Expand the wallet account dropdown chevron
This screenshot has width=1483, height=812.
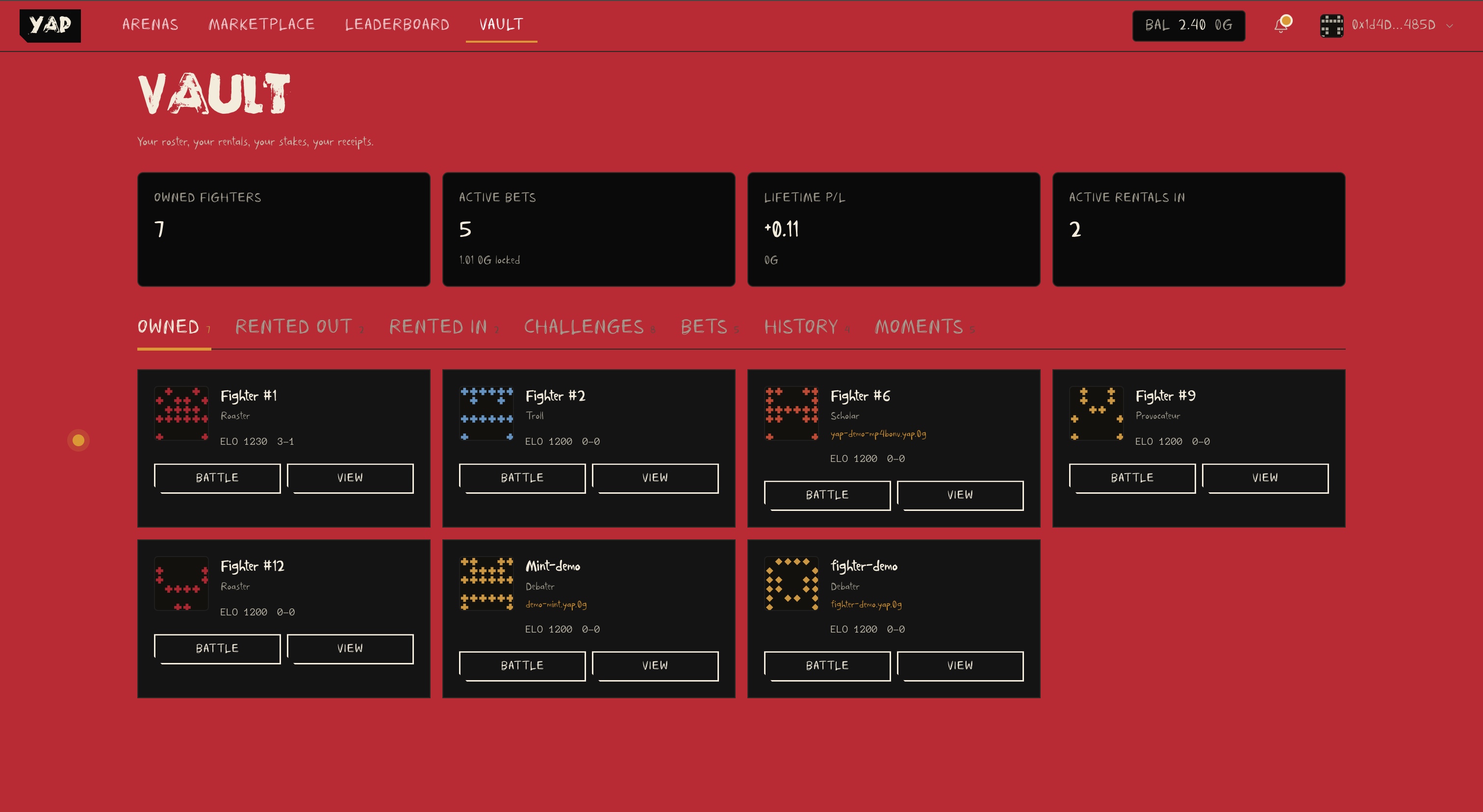pos(1450,25)
